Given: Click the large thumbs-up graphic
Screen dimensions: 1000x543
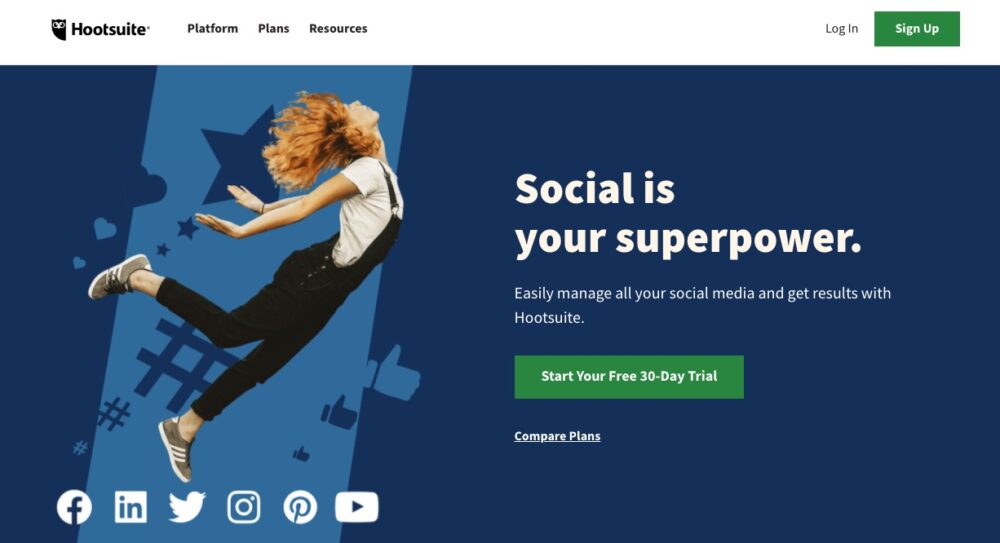Looking at the screenshot, I should click(393, 374).
